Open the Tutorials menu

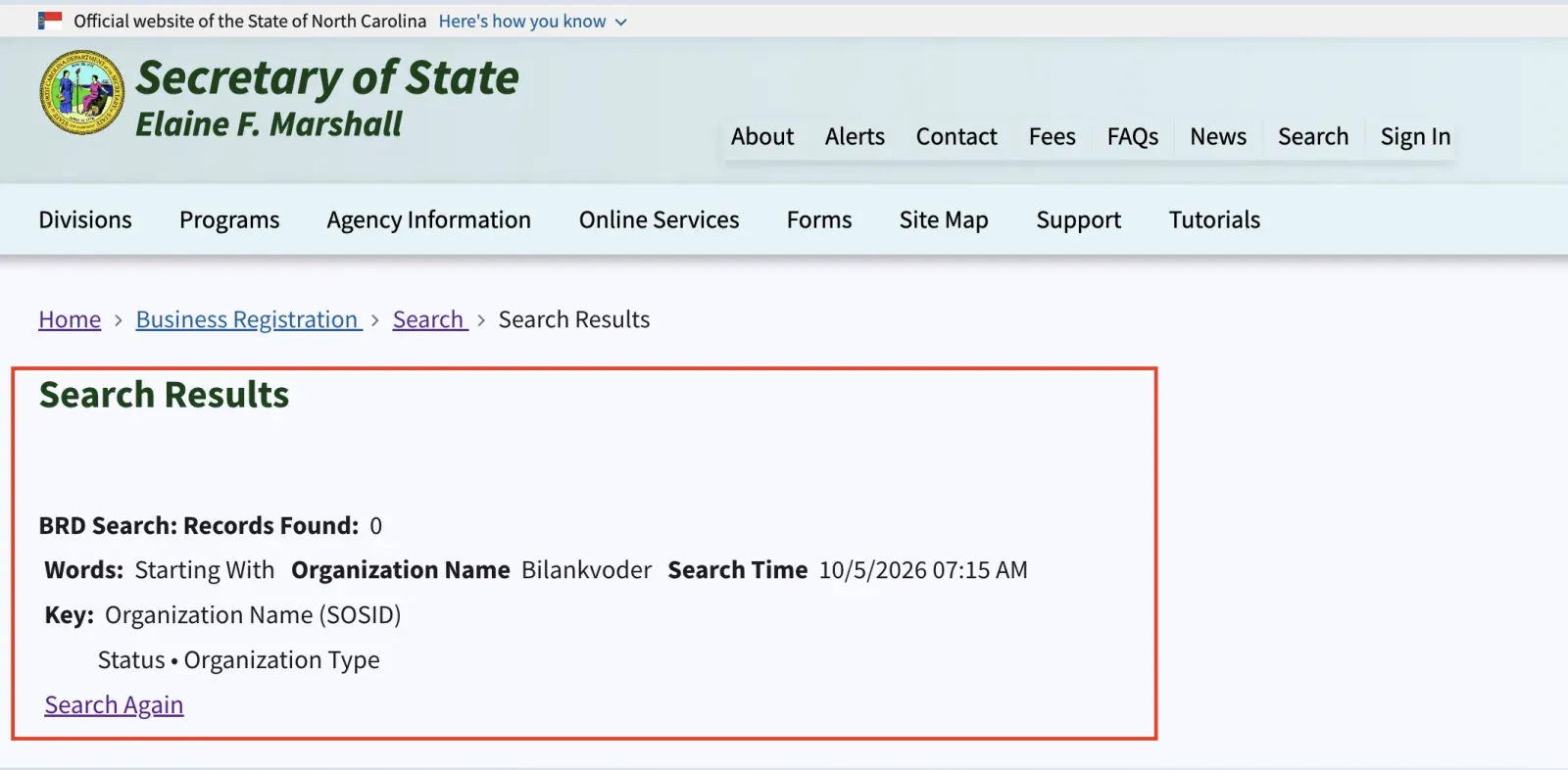click(x=1214, y=220)
